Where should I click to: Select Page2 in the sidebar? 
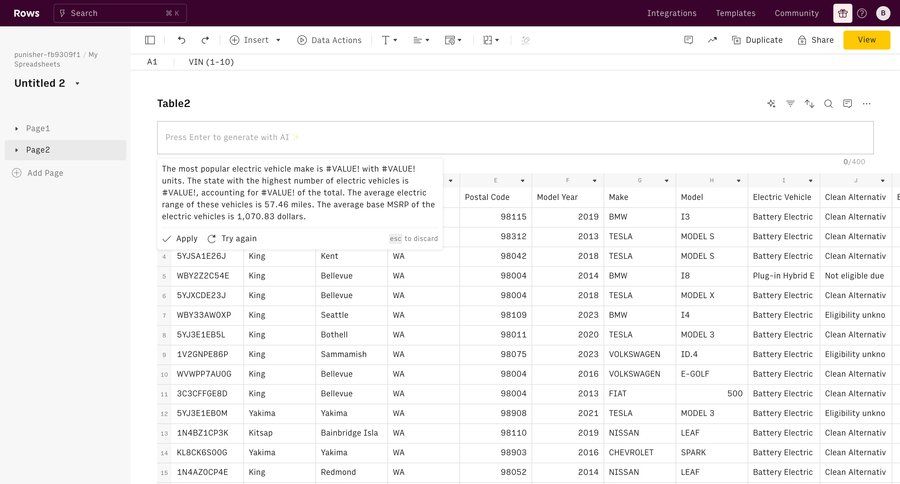65,150
